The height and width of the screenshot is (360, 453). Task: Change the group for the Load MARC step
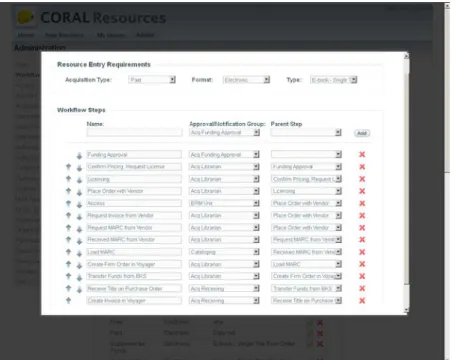[224, 252]
